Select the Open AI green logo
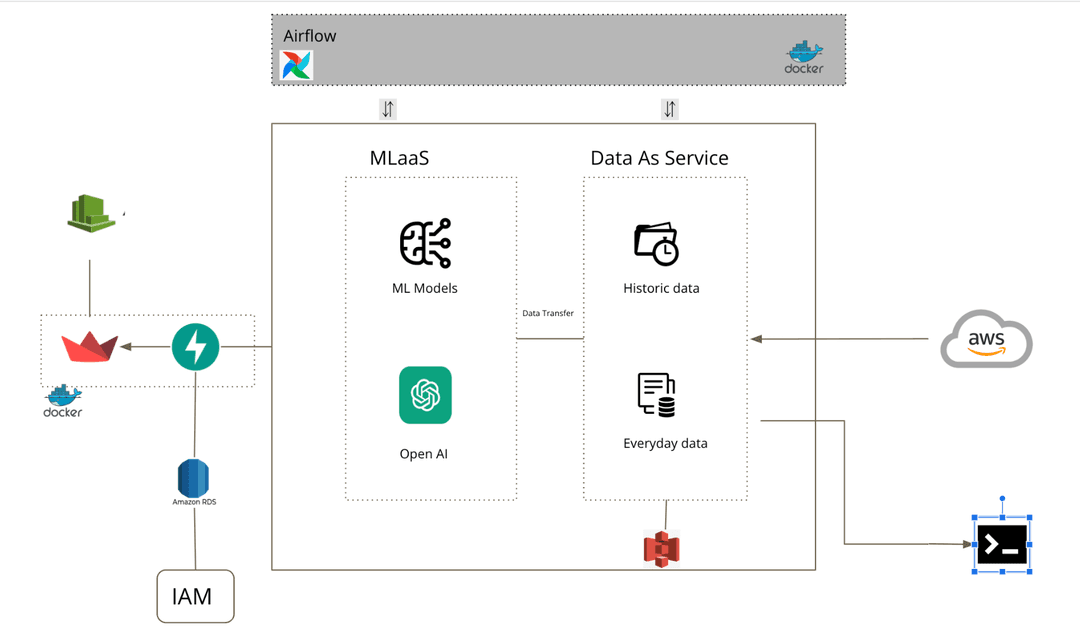 425,395
